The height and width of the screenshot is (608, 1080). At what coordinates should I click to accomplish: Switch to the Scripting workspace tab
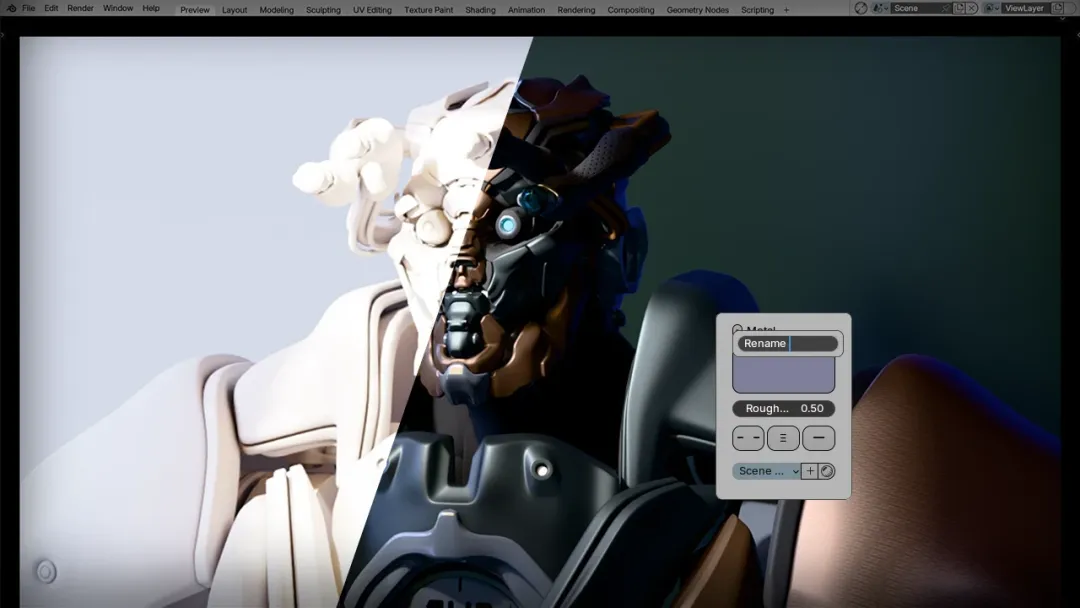757,10
